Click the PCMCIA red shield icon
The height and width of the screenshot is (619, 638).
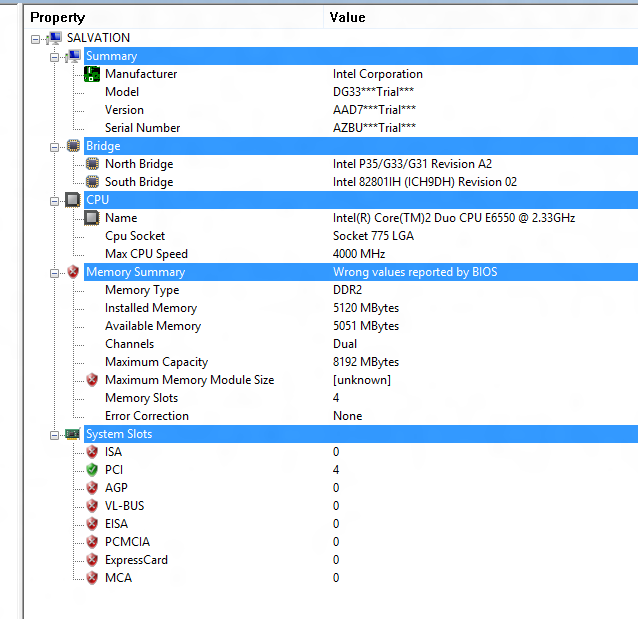click(x=92, y=542)
